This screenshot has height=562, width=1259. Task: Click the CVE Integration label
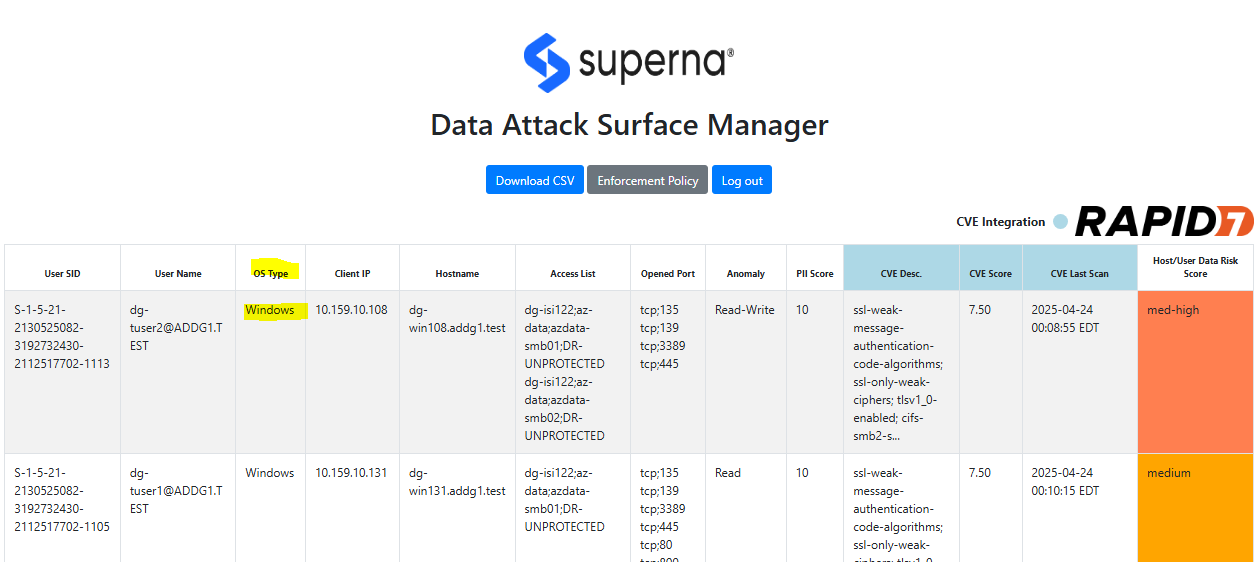tap(1000, 222)
